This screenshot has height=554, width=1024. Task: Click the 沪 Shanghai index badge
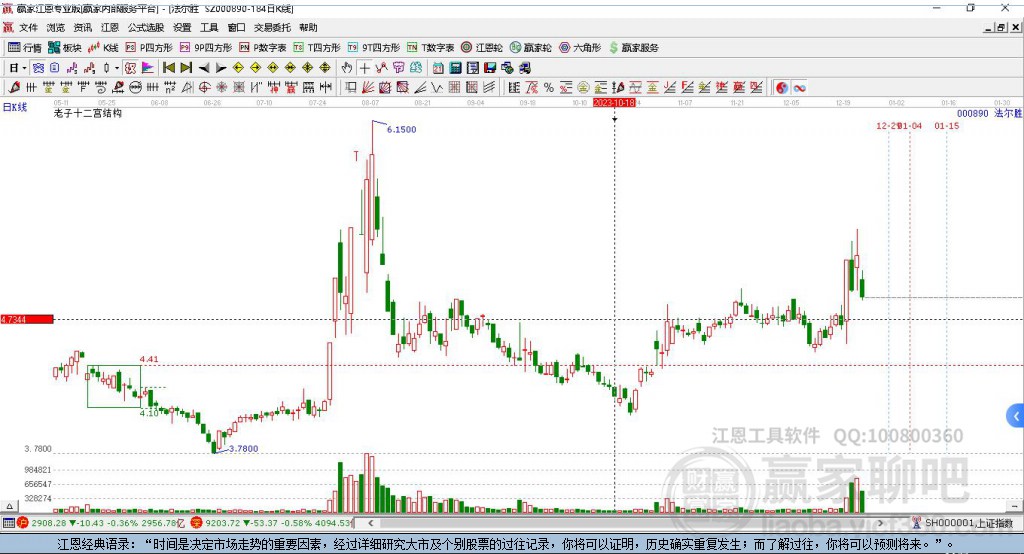pos(24,523)
